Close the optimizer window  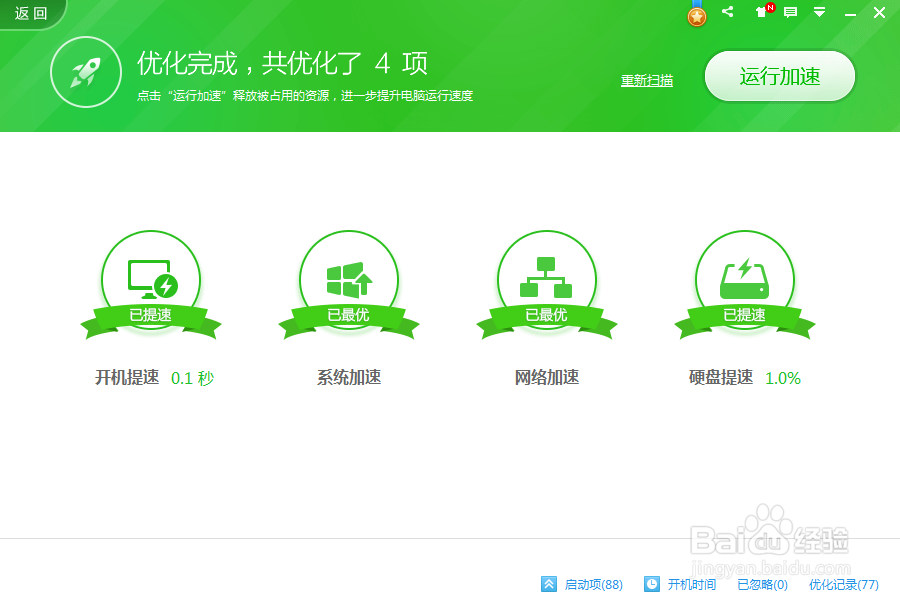pyautogui.click(x=879, y=13)
